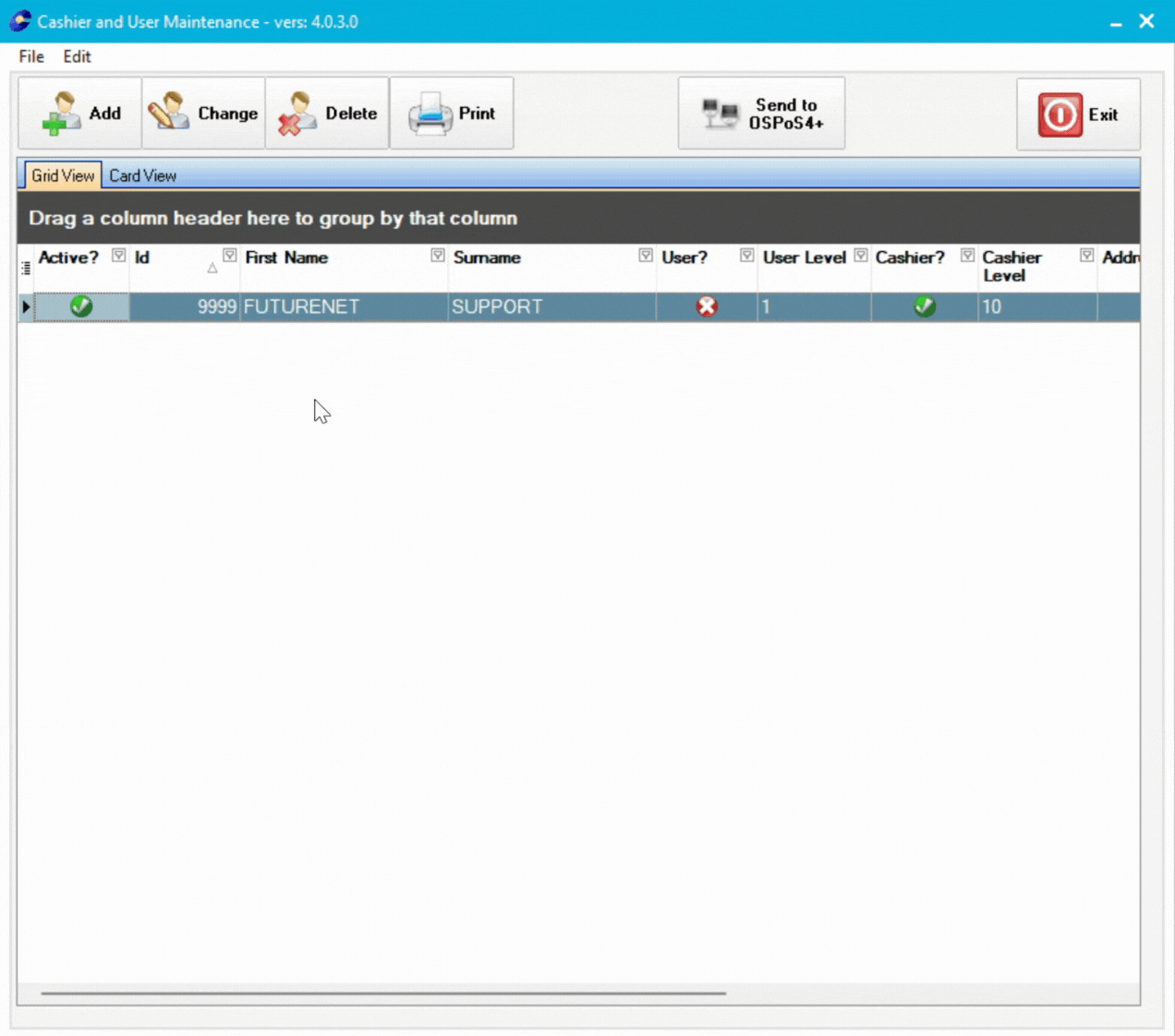Open the Surname column filter dropdown
Screen dimensions: 1175x1036
coord(646,256)
